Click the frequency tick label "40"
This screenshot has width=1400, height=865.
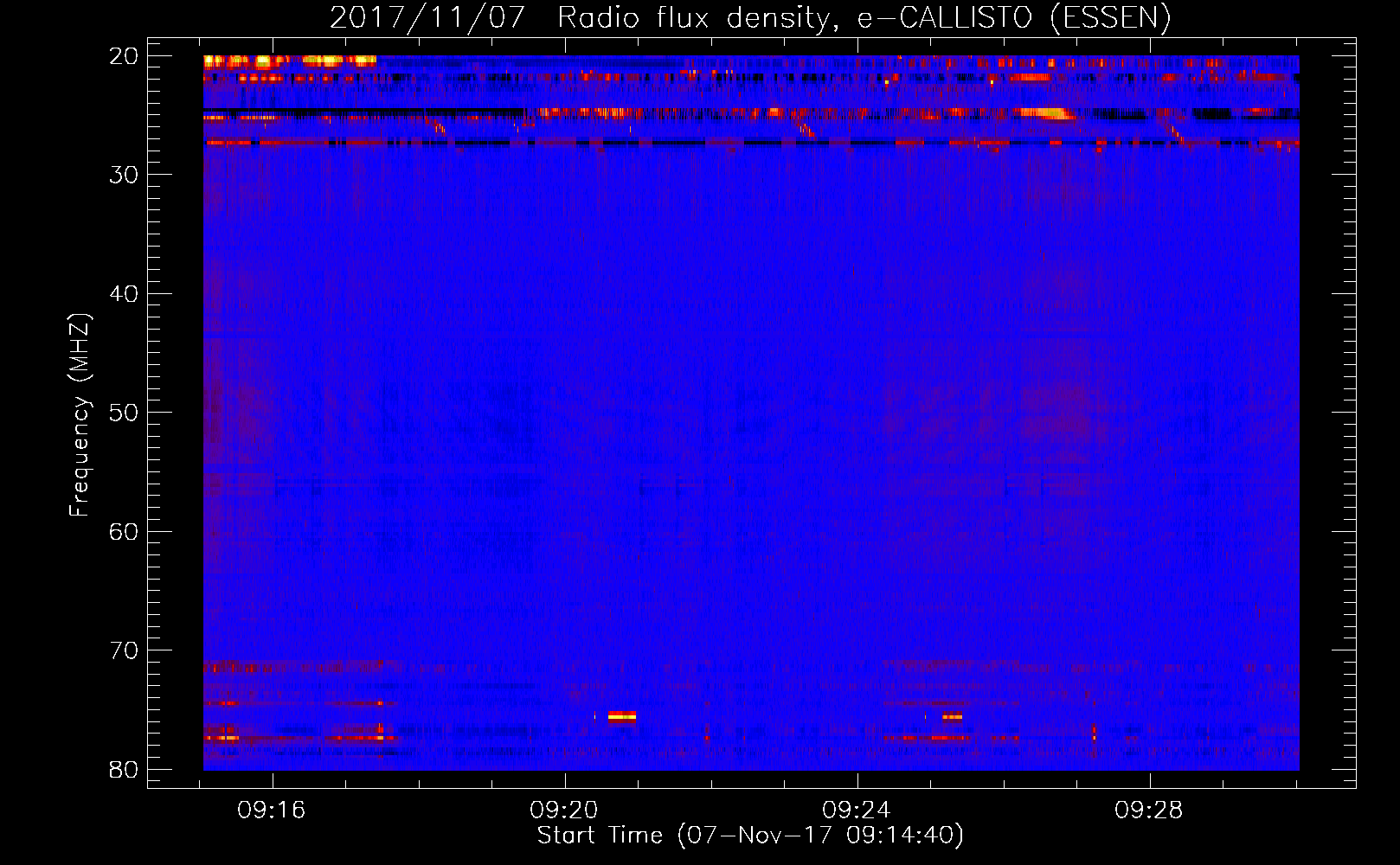pyautogui.click(x=125, y=294)
